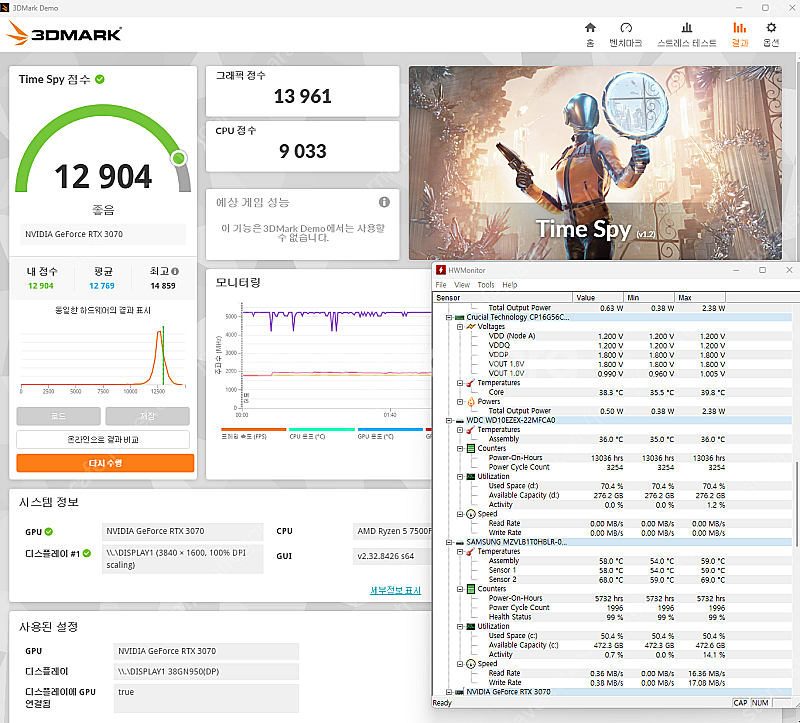Open the Benchmarks (벤치마크) gauge icon
800x723 pixels.
pos(626,28)
